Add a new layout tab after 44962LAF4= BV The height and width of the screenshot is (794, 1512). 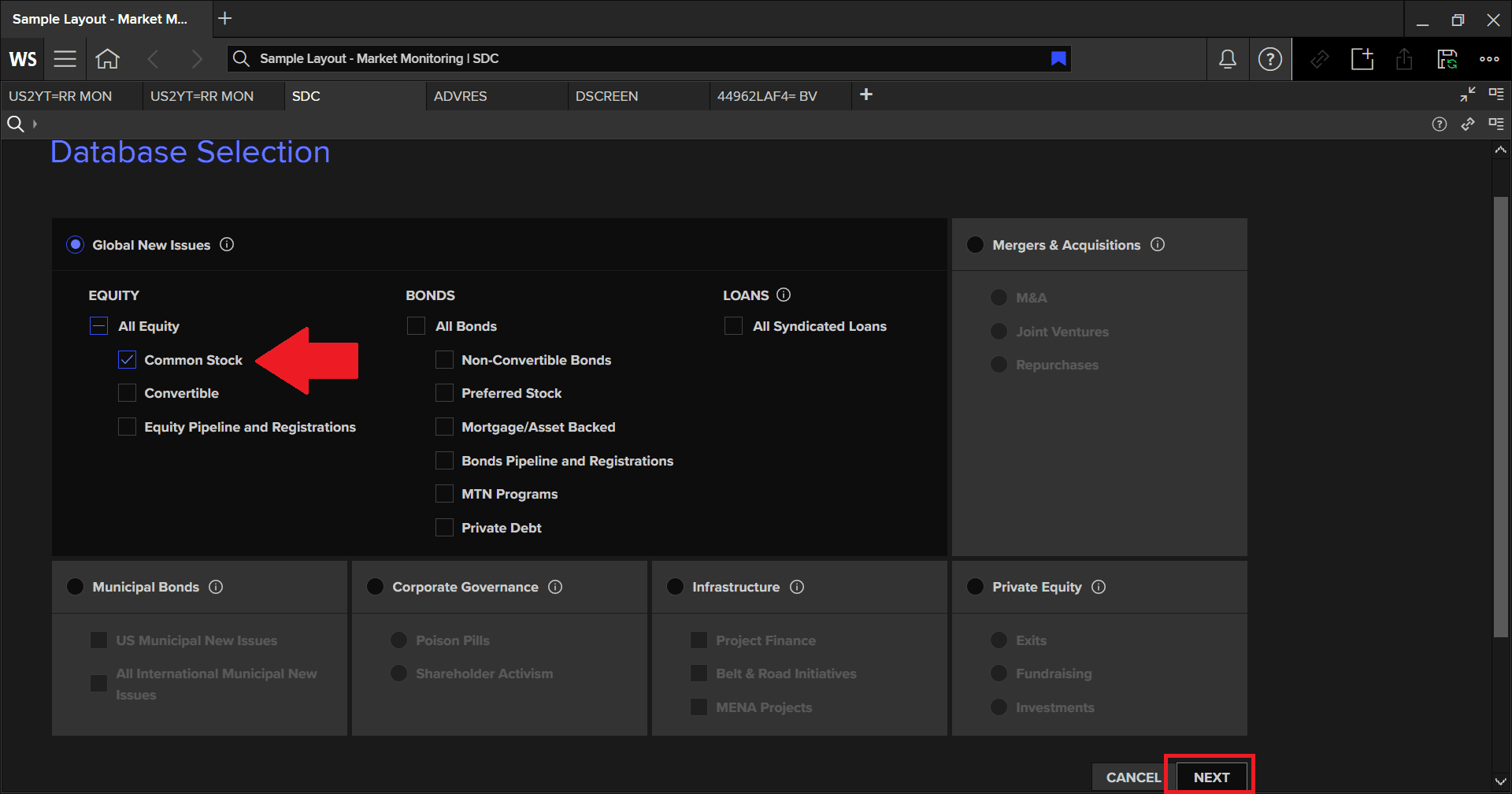[866, 95]
